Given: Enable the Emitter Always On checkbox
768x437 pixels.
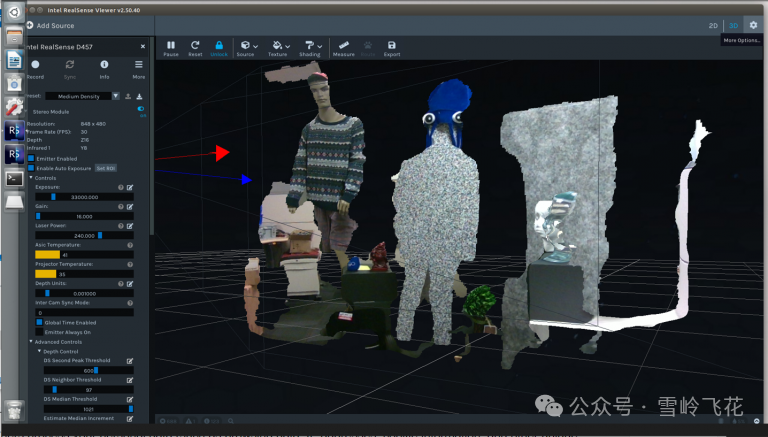Looking at the screenshot, I should click(x=40, y=332).
